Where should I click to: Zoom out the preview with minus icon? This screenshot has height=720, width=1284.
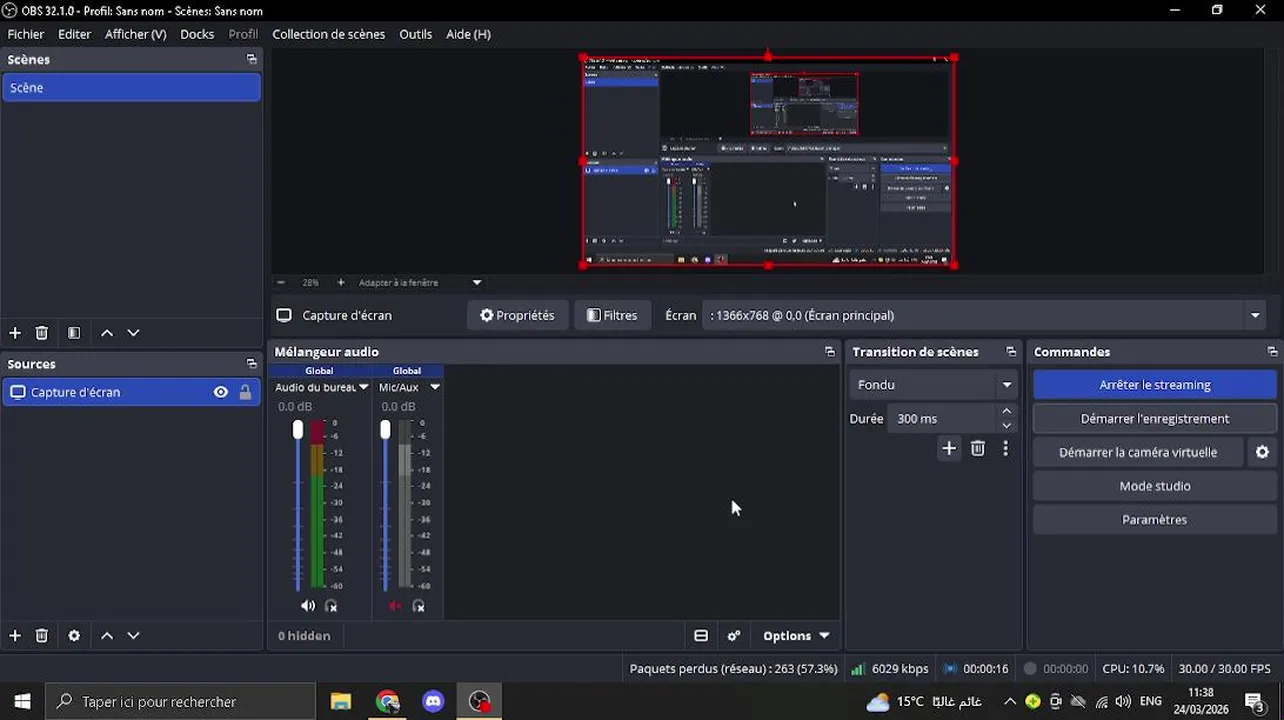tap(281, 283)
